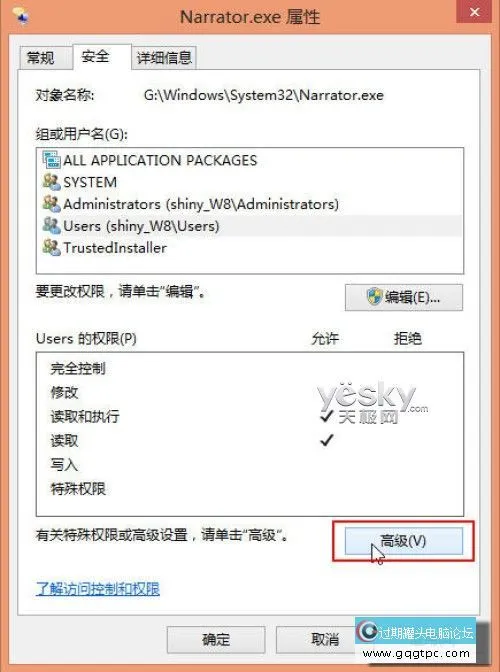Select ALL APPLICATION PACKAGES entry
Screen dimensions: 500x672
250,160
